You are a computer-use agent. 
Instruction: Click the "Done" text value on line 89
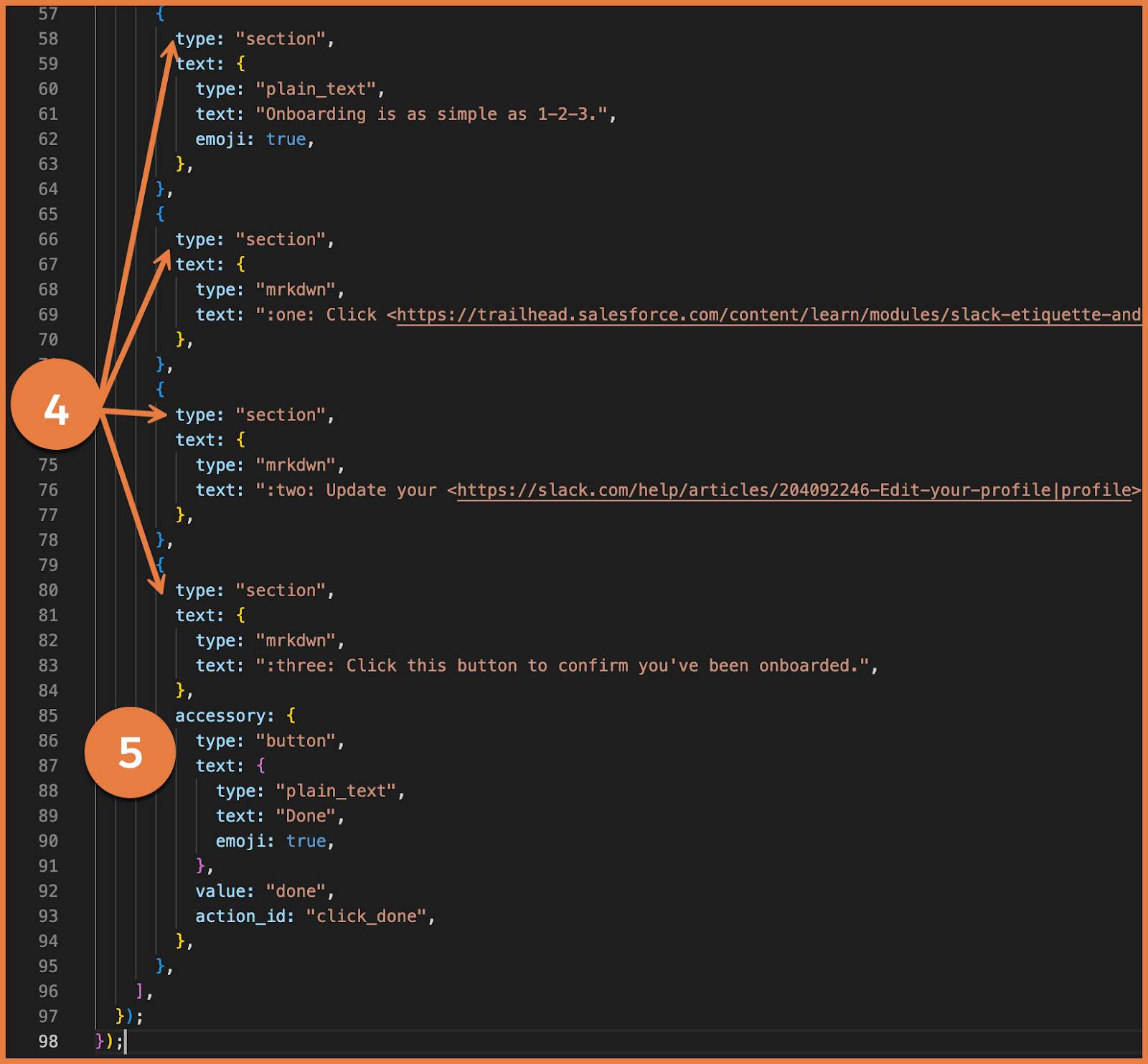tap(306, 816)
